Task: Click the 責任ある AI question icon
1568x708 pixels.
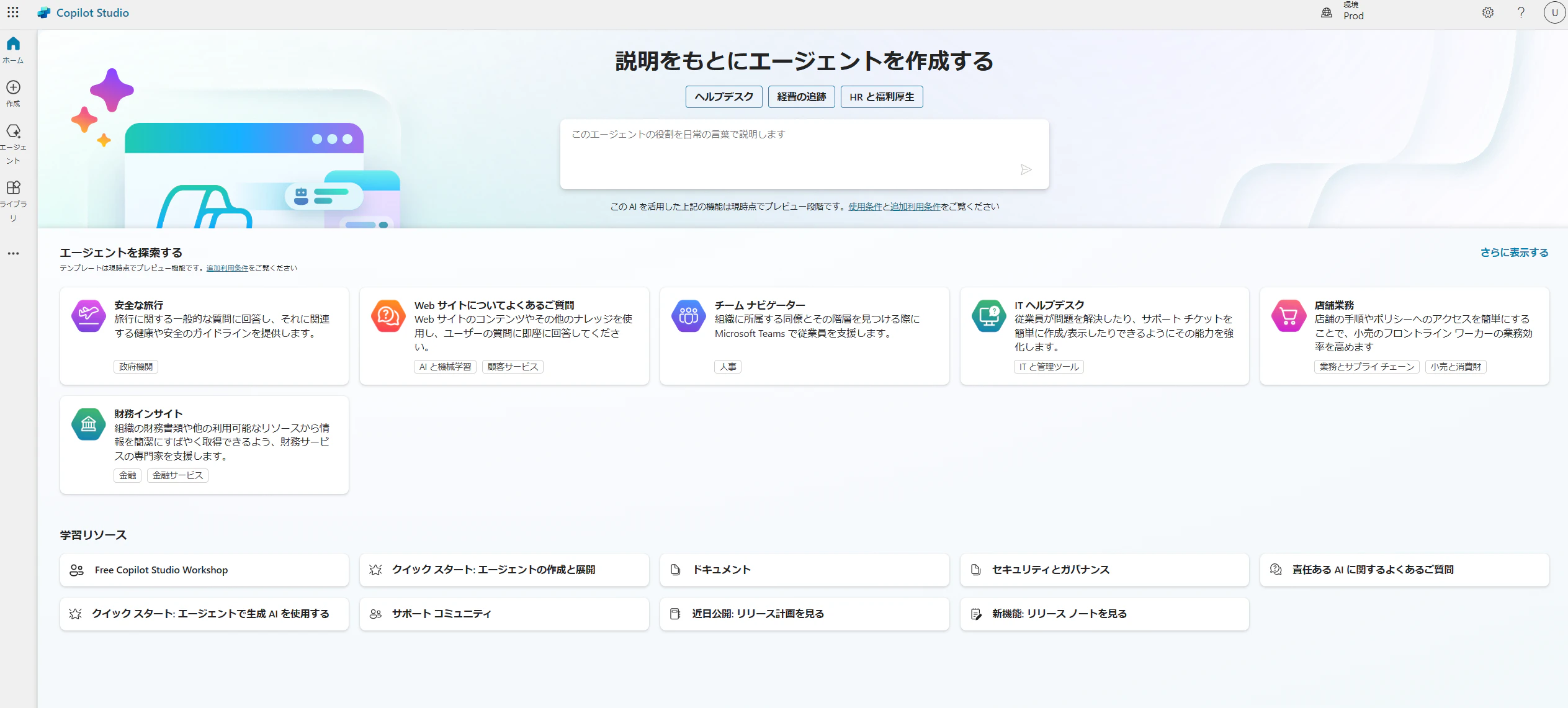Action: coord(1276,570)
